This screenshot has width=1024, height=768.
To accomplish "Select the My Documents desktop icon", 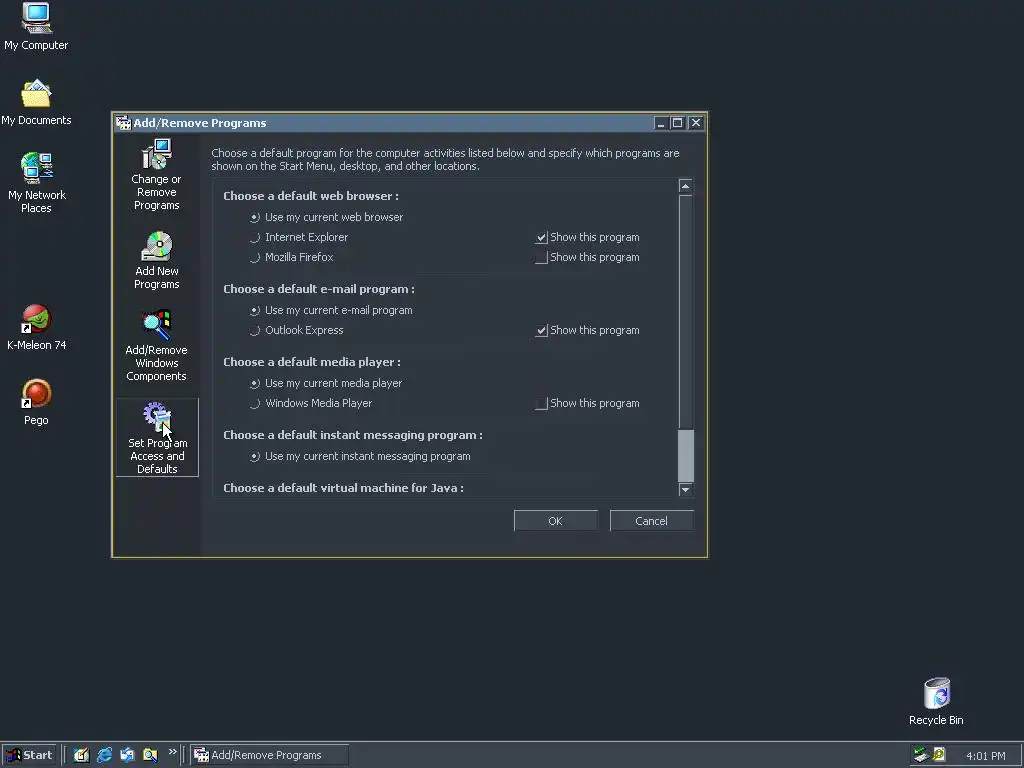I will (x=36, y=102).
